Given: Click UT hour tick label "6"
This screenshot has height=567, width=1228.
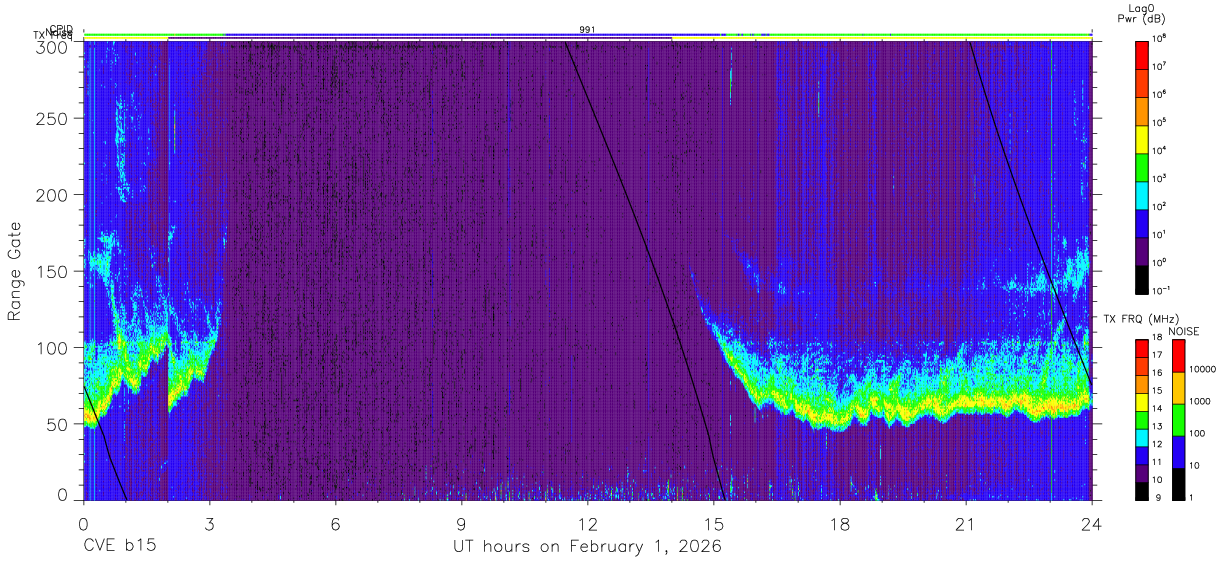Looking at the screenshot, I should [x=335, y=523].
